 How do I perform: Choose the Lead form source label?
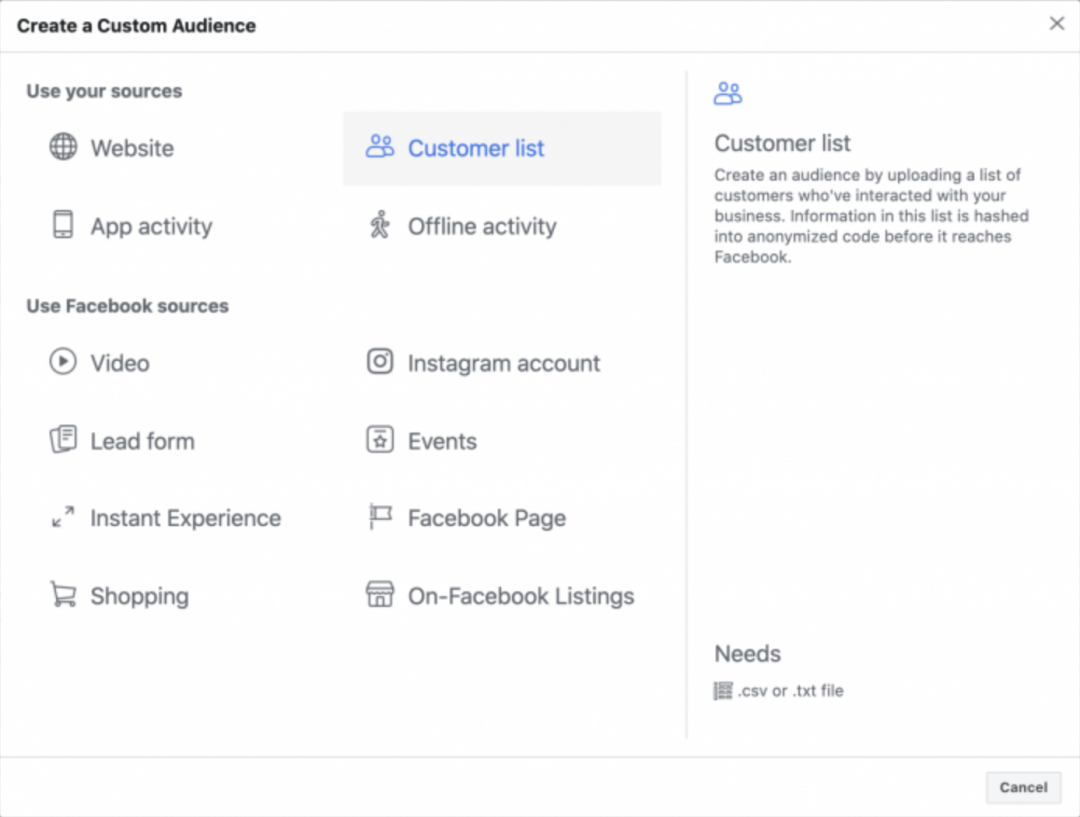(142, 441)
